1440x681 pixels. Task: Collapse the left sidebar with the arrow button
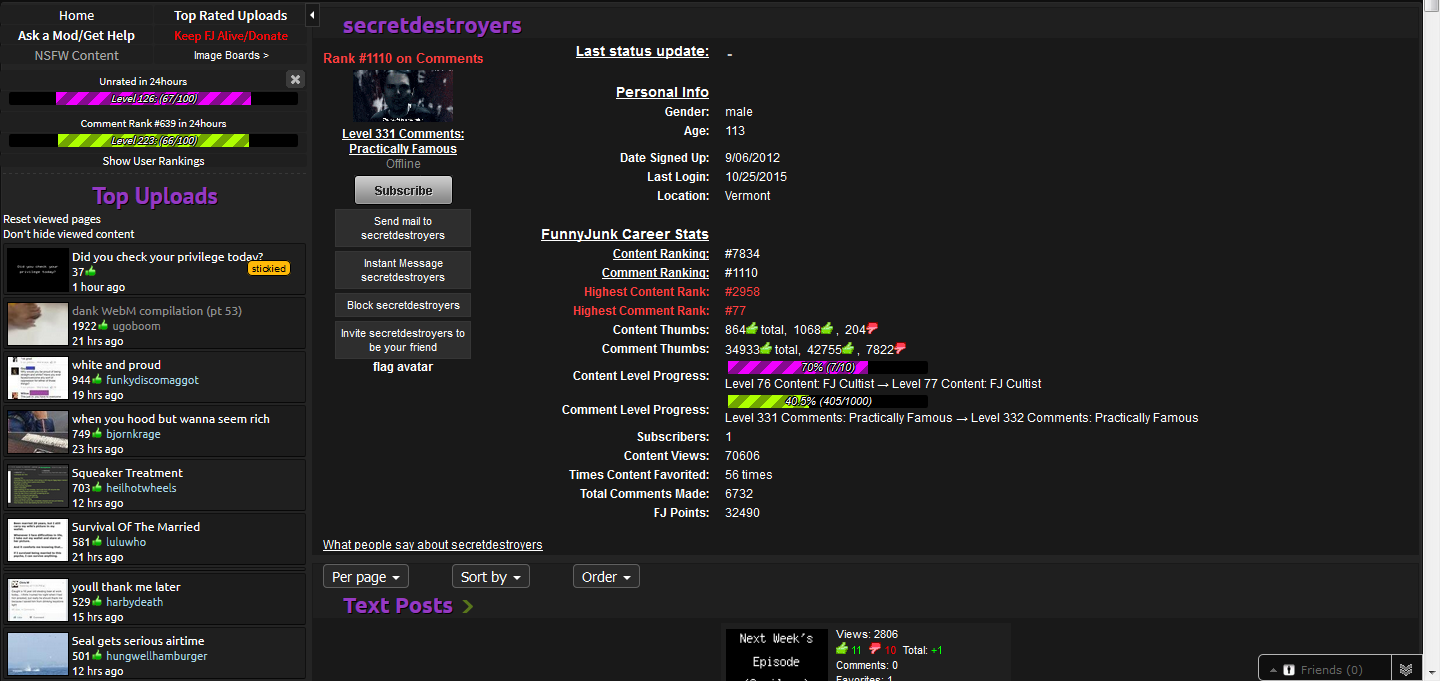(312, 15)
